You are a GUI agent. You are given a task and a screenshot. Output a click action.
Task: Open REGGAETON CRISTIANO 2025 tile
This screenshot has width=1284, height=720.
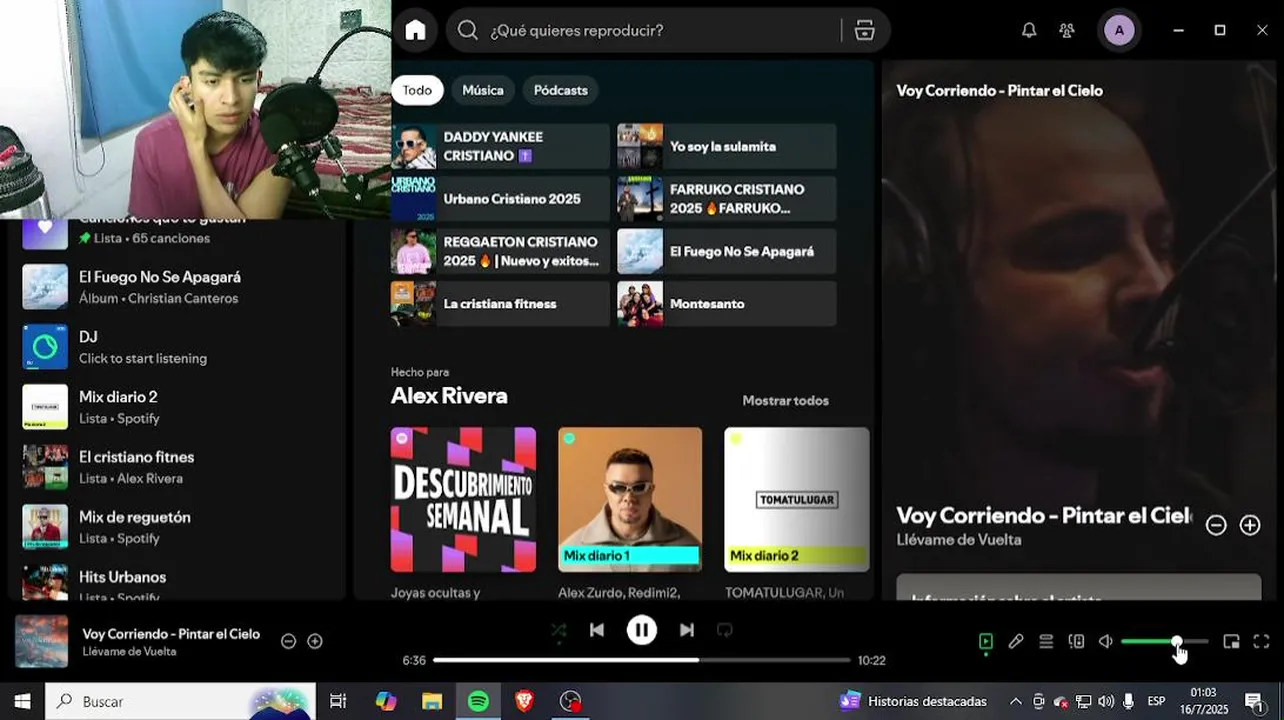pos(500,251)
